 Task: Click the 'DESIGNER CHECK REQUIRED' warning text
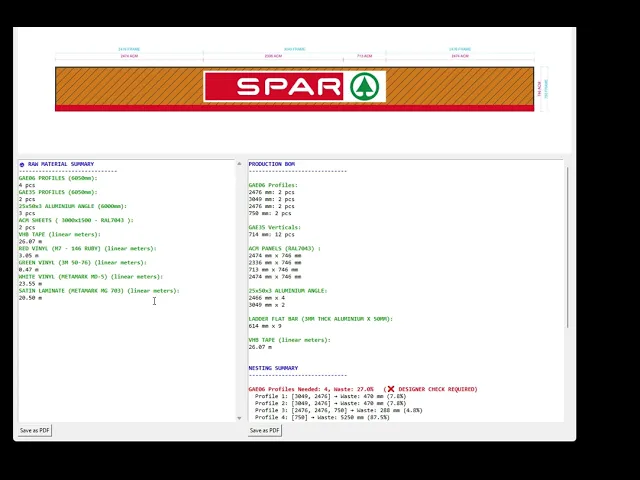coord(436,389)
